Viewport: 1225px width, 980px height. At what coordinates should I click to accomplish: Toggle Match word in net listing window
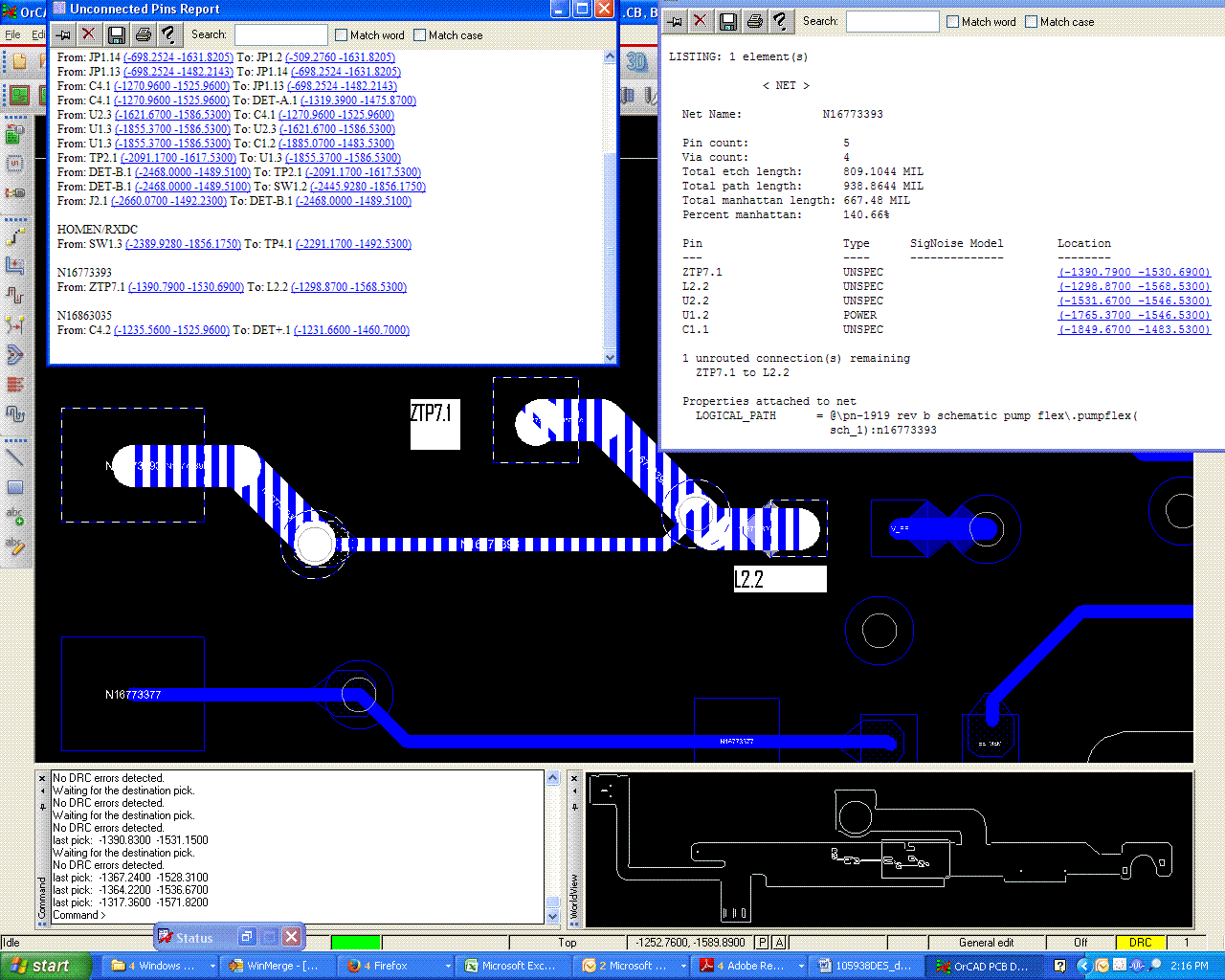pos(952,21)
